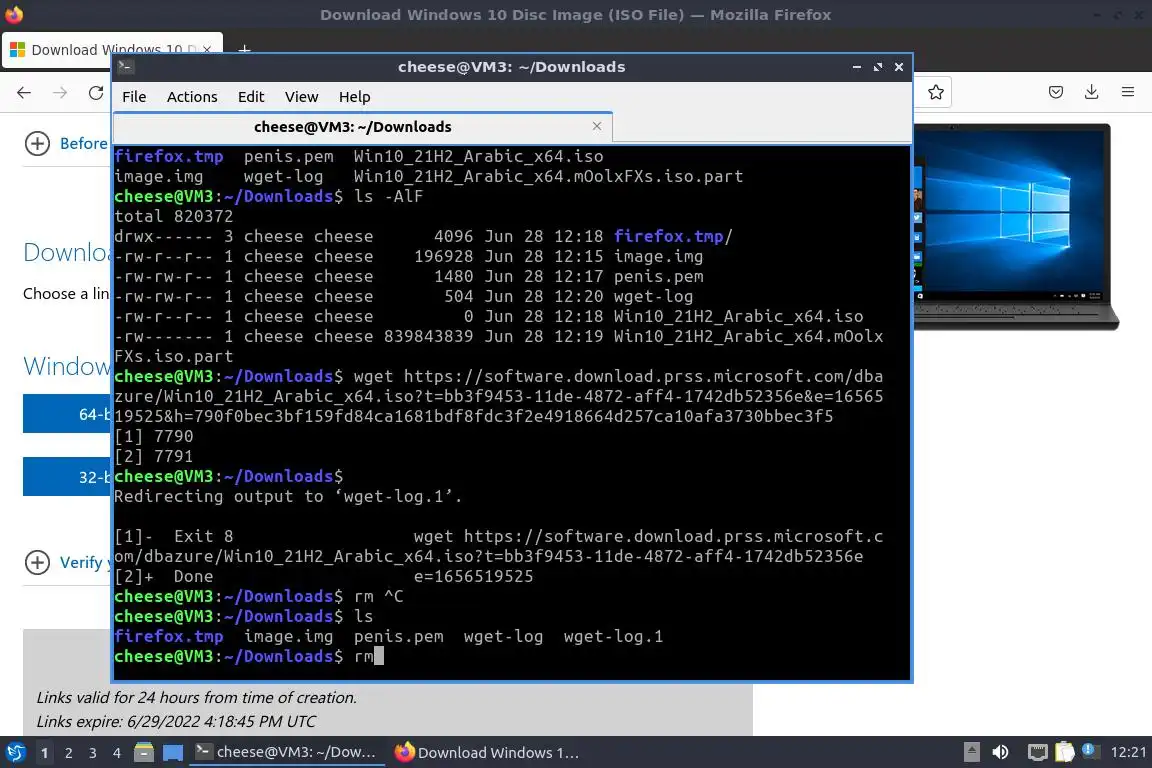Bookmark this page with star icon

coord(935,93)
